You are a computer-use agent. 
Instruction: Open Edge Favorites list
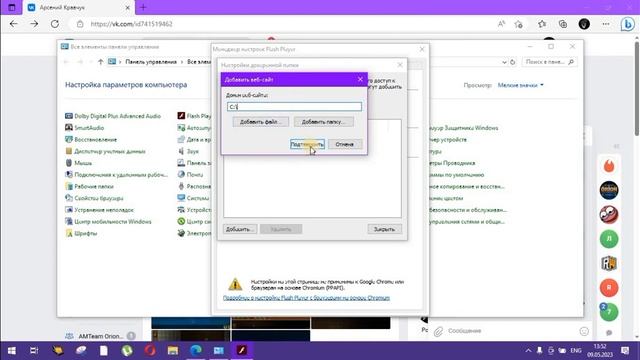pyautogui.click(x=542, y=24)
